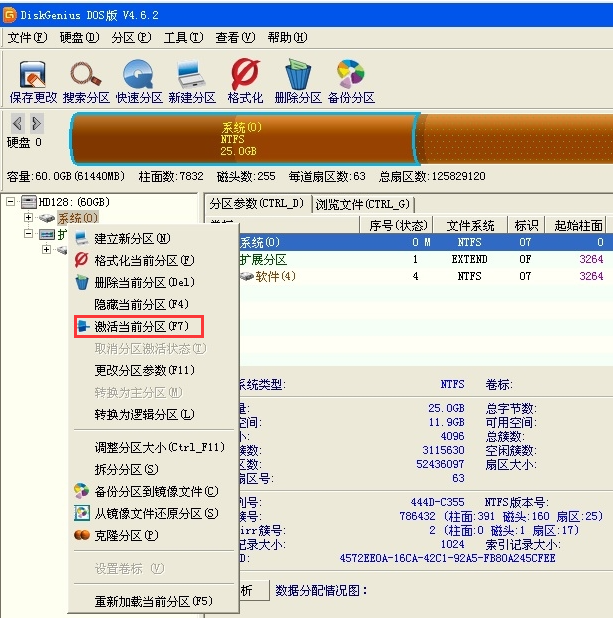Select 激活当前分区(F7) in context menu
The image size is (613, 618).
(x=141, y=326)
